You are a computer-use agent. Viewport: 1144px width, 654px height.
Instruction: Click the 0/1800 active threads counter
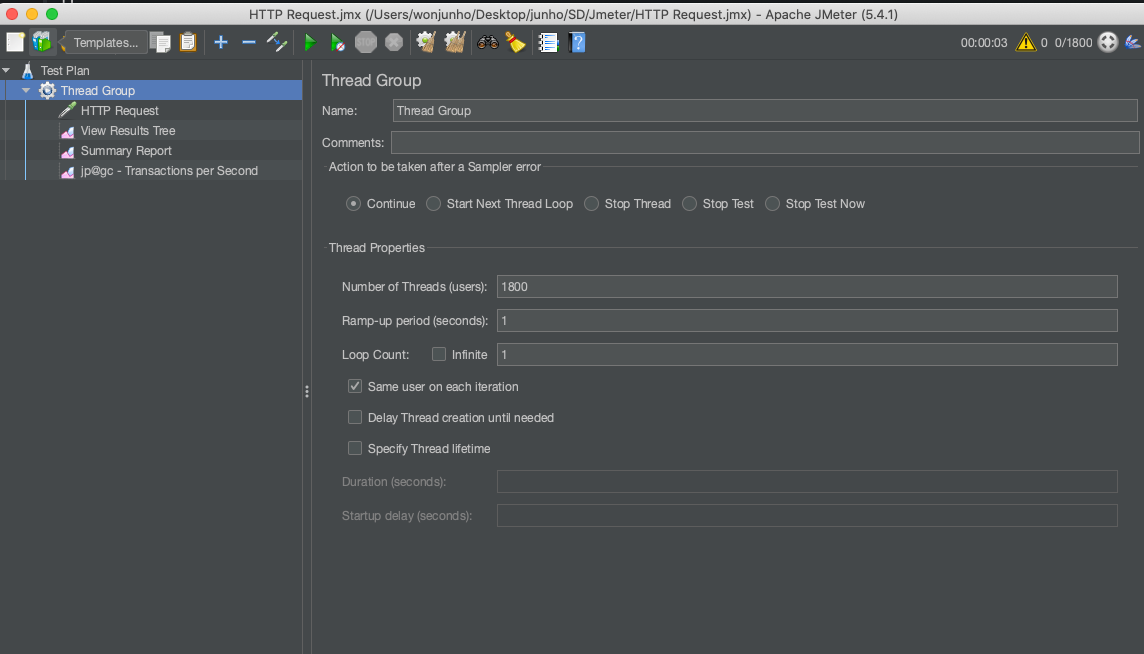[x=1073, y=43]
